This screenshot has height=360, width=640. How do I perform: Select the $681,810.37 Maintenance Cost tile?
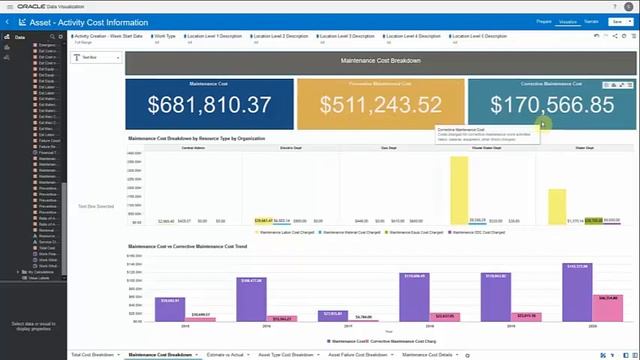pyautogui.click(x=209, y=104)
